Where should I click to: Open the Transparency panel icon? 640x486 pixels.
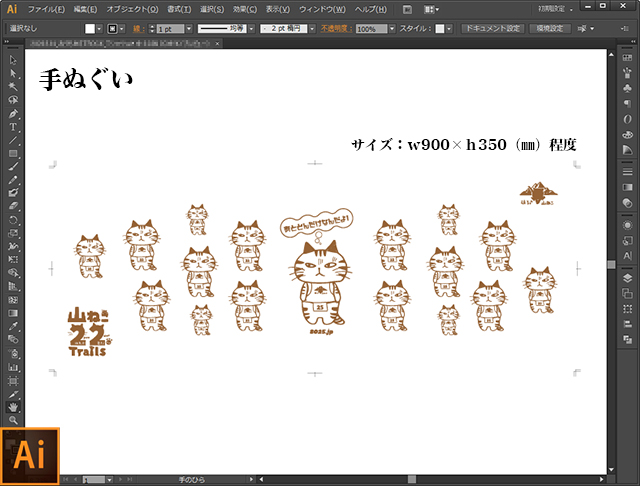627,203
